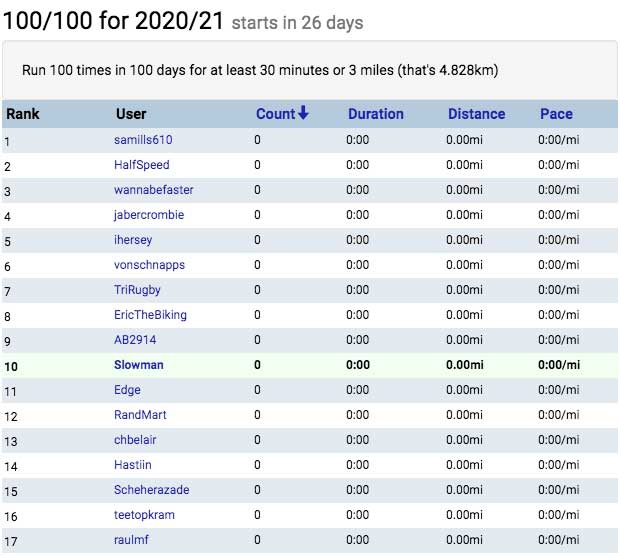Screen dimensions: 620x556
Task: Open samills610 user profile
Action: pos(143,140)
